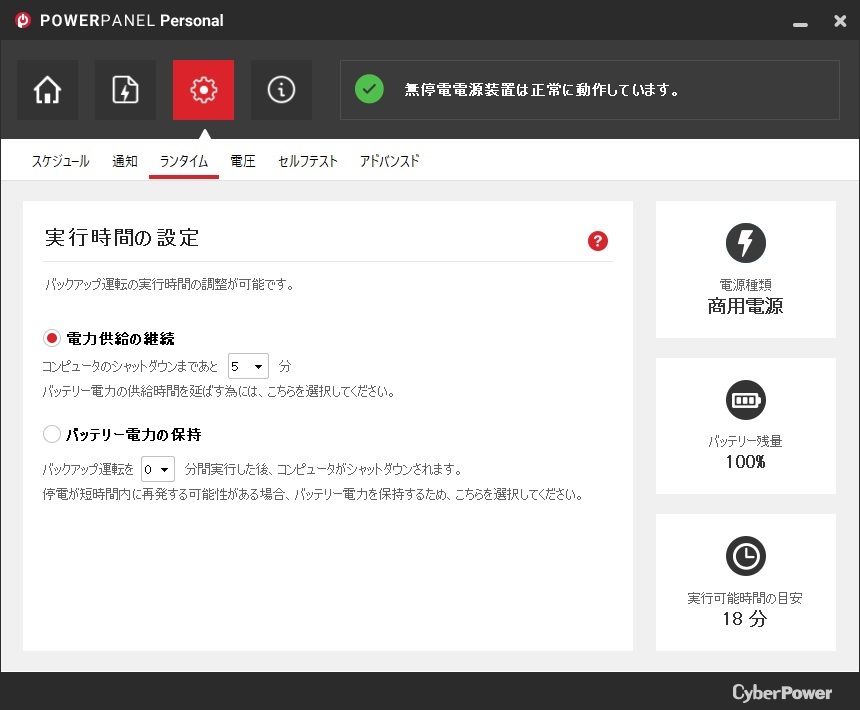Expand the 5 minute shutdown dropdown
Image resolution: width=860 pixels, height=710 pixels.
[248, 366]
